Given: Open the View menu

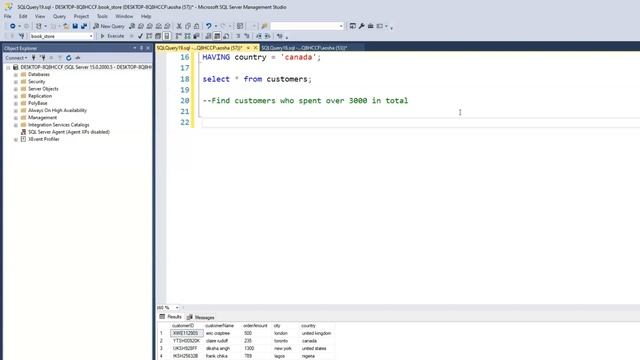Looking at the screenshot, I should tap(40, 16).
